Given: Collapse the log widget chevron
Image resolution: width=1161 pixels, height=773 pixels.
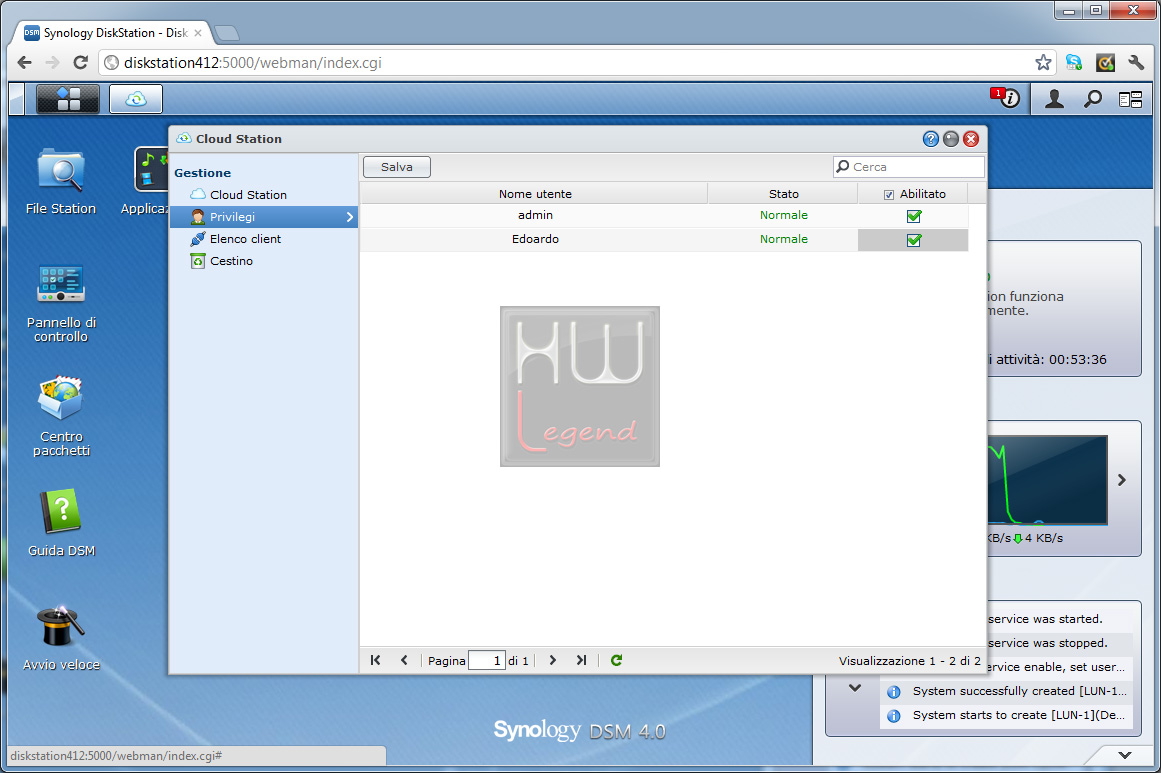Looking at the screenshot, I should pyautogui.click(x=854, y=688).
